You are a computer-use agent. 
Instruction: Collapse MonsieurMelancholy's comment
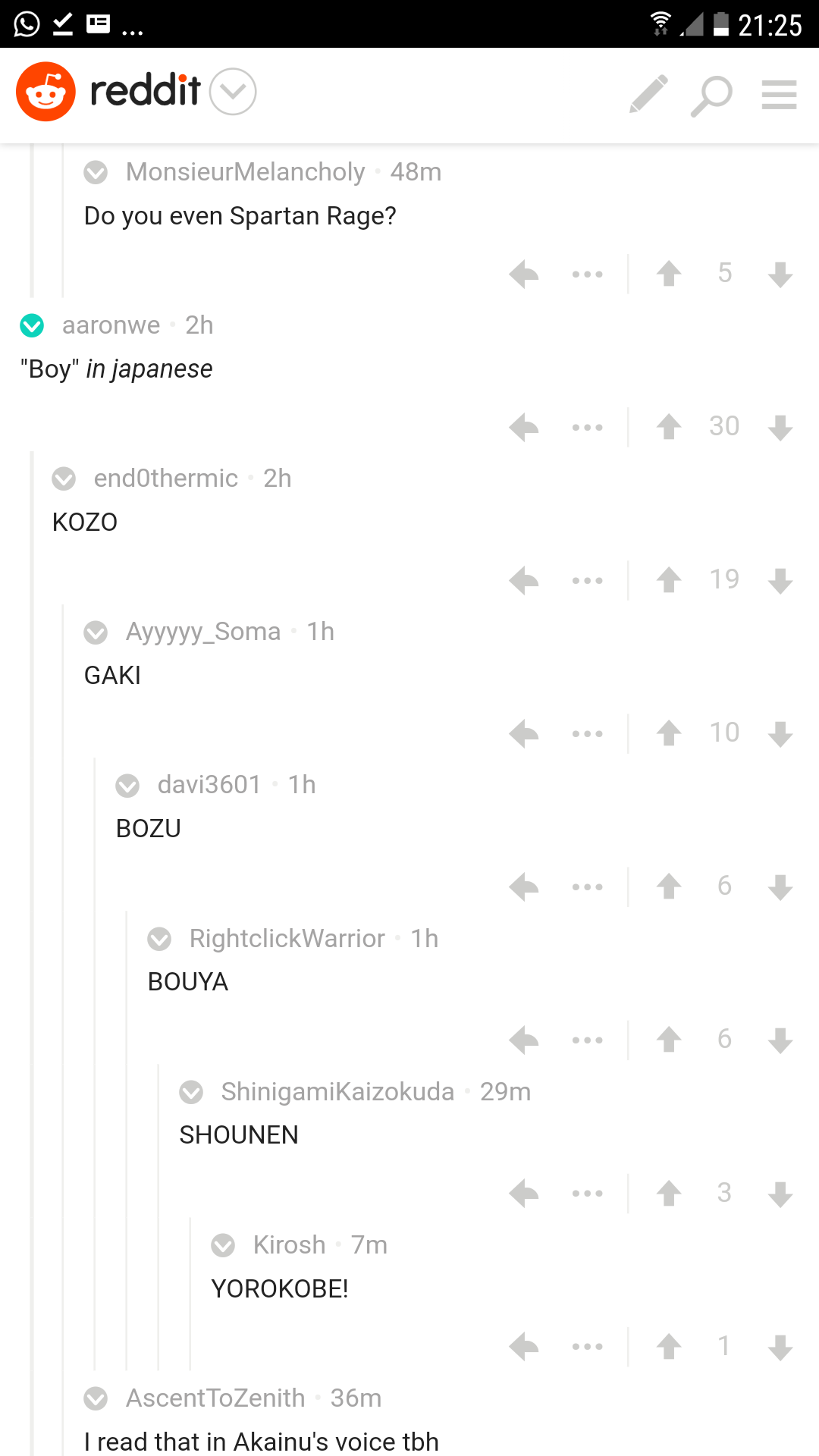96,172
